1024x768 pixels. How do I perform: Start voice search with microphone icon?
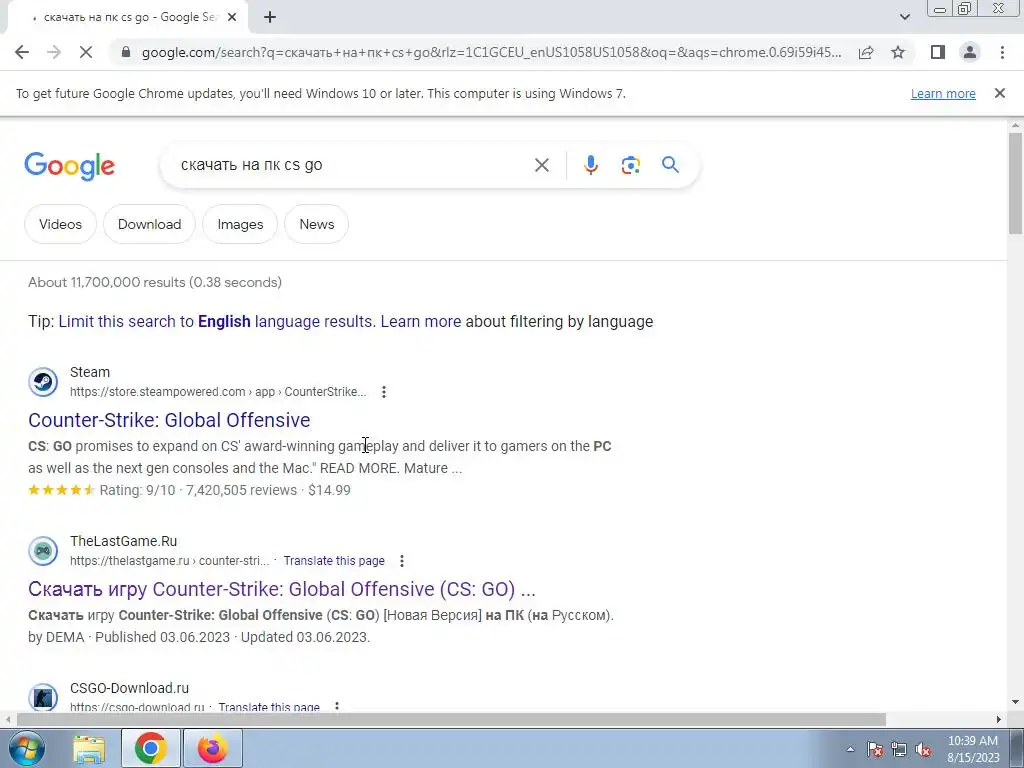[x=590, y=165]
